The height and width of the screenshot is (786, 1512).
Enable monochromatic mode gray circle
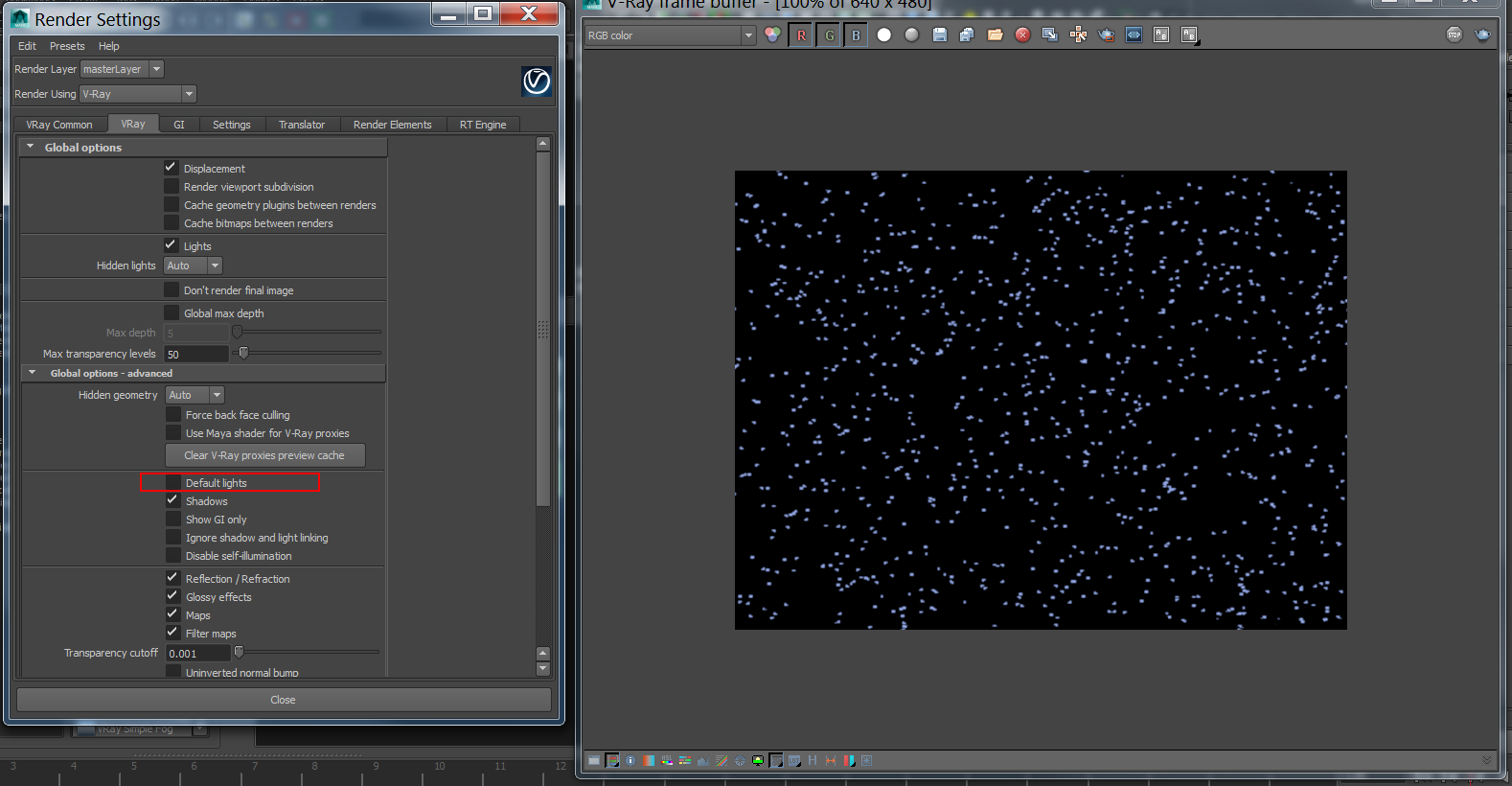912,35
